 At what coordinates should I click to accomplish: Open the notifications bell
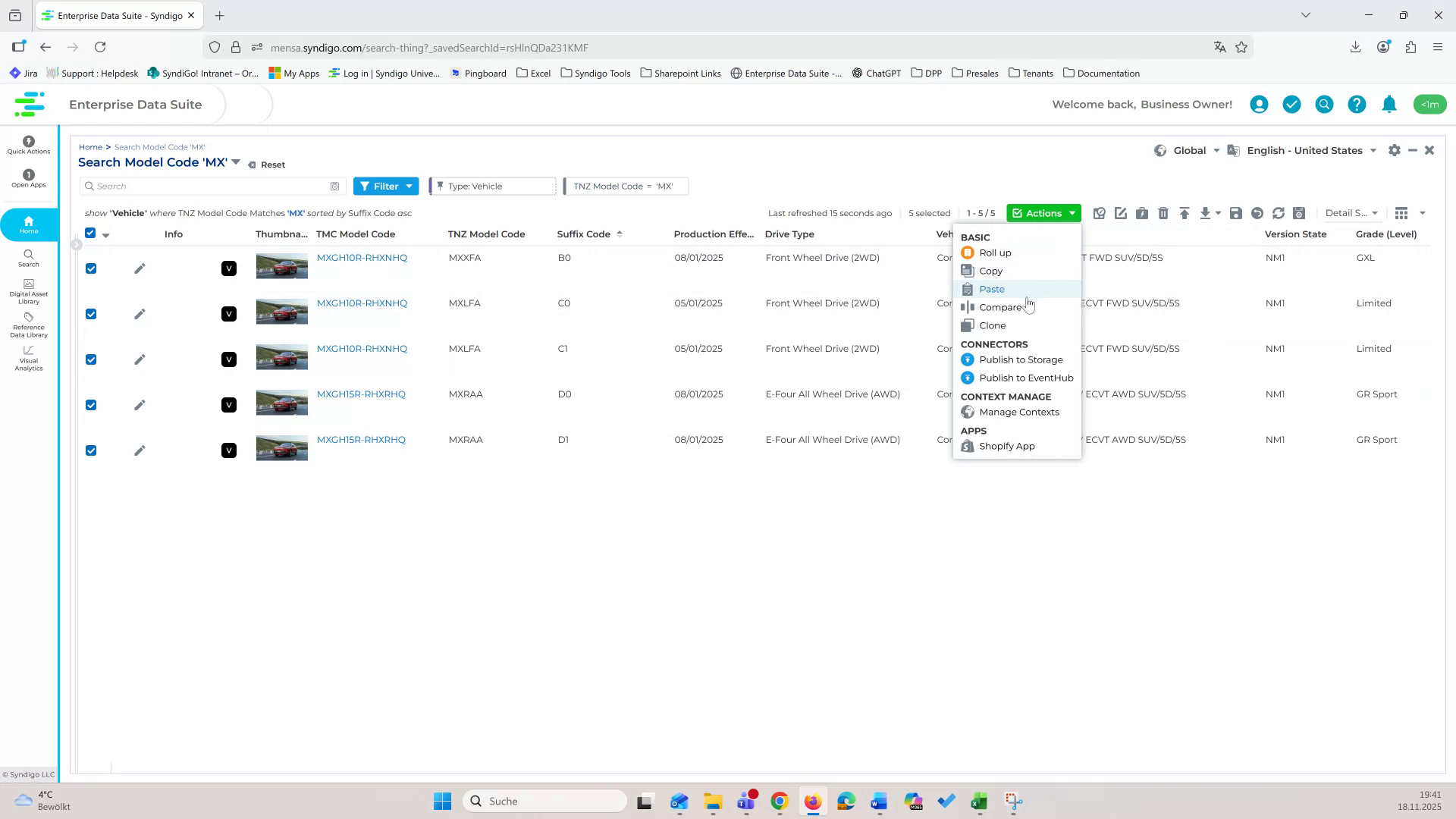point(1389,104)
